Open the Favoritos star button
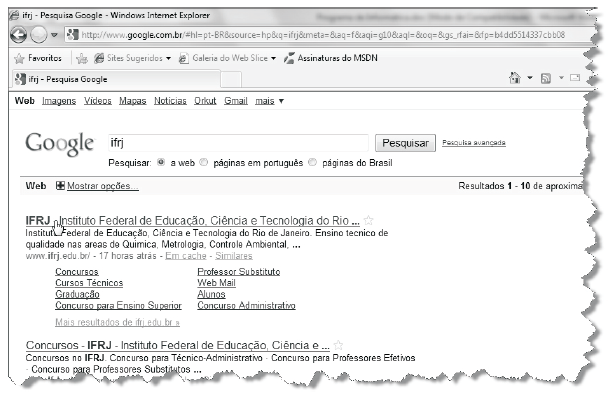 tap(38, 58)
